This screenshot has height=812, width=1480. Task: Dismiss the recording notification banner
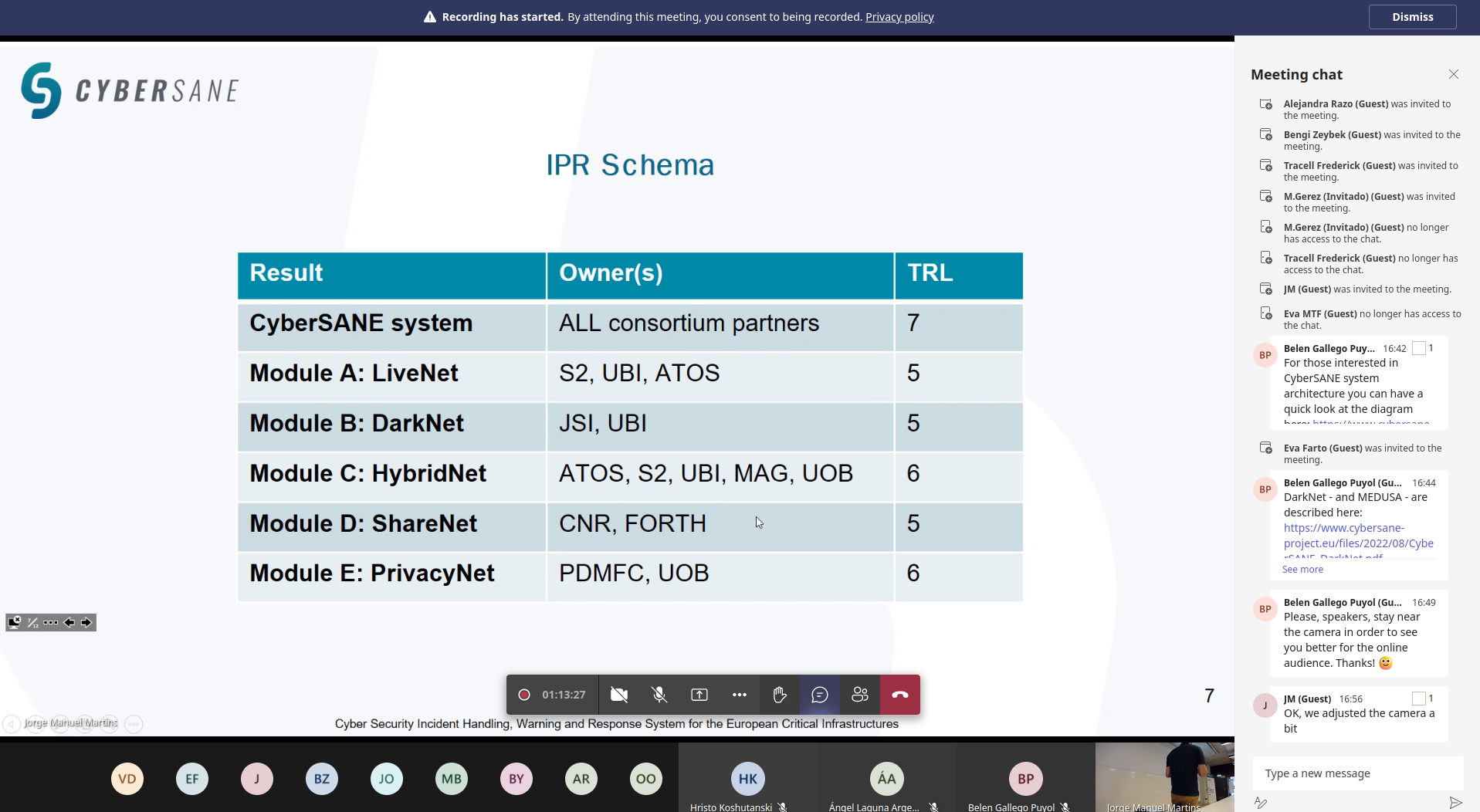pos(1412,17)
